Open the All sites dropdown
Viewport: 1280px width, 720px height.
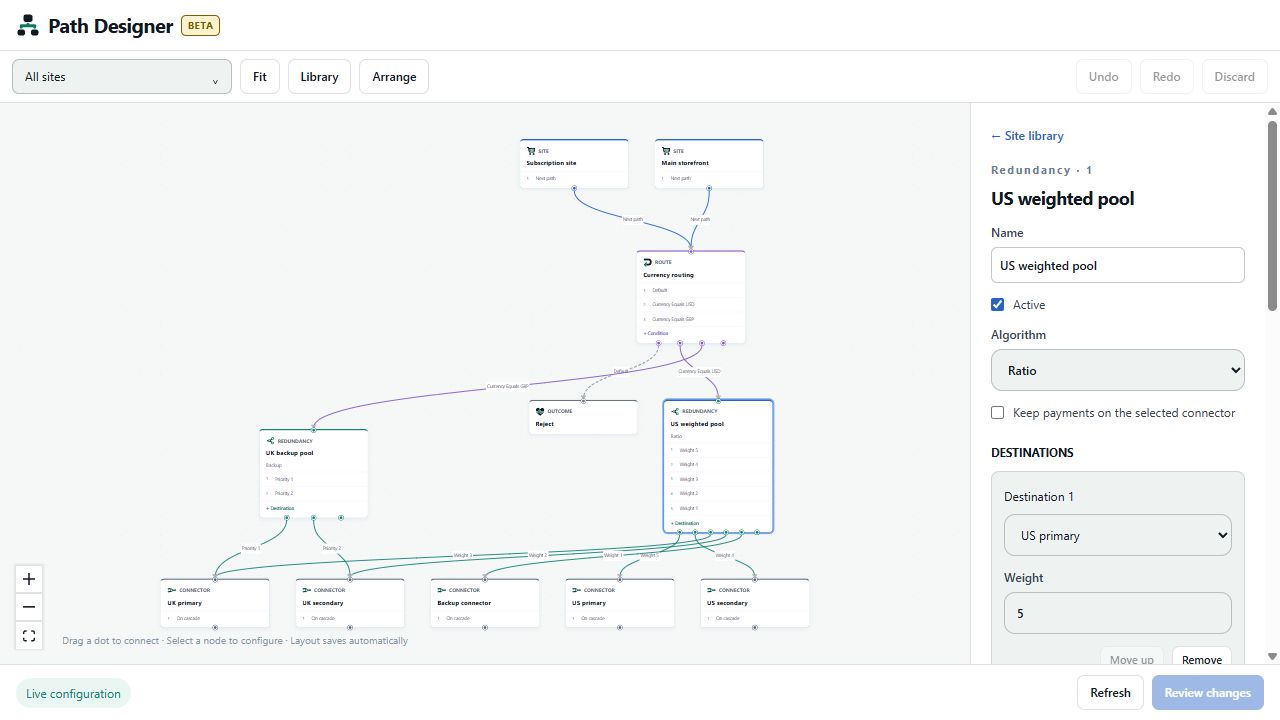(x=122, y=77)
